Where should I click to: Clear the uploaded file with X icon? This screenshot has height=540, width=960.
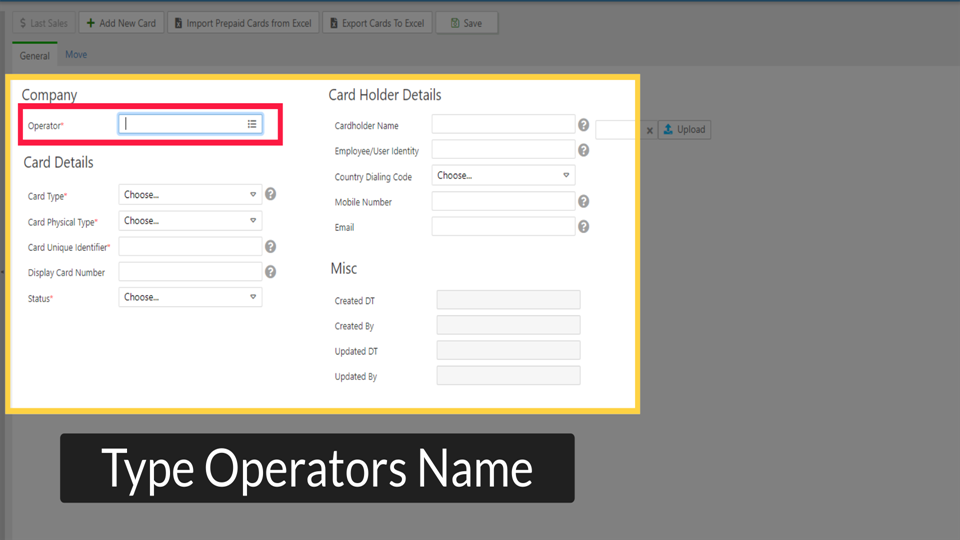tap(650, 130)
